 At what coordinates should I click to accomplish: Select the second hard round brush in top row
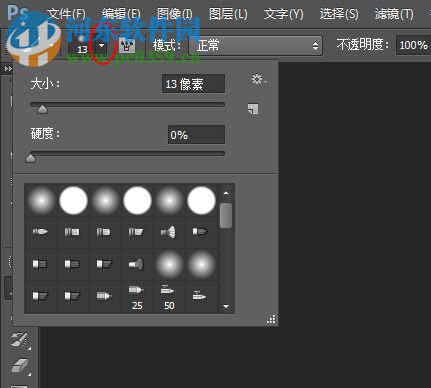click(x=137, y=200)
